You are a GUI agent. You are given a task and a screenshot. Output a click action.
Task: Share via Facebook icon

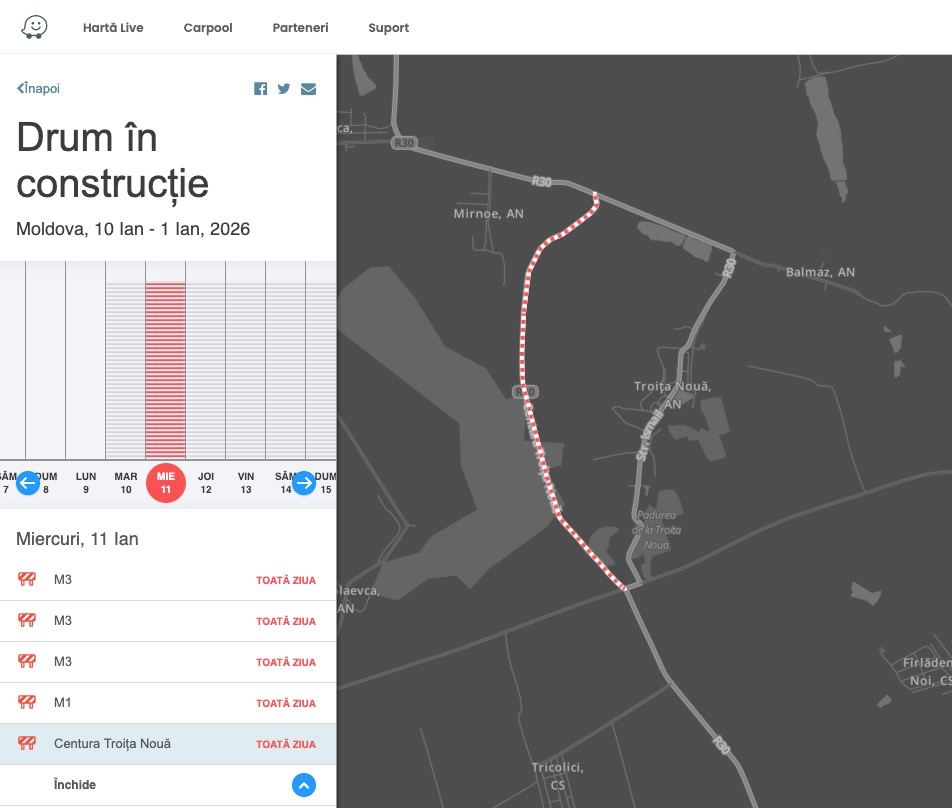click(x=260, y=89)
